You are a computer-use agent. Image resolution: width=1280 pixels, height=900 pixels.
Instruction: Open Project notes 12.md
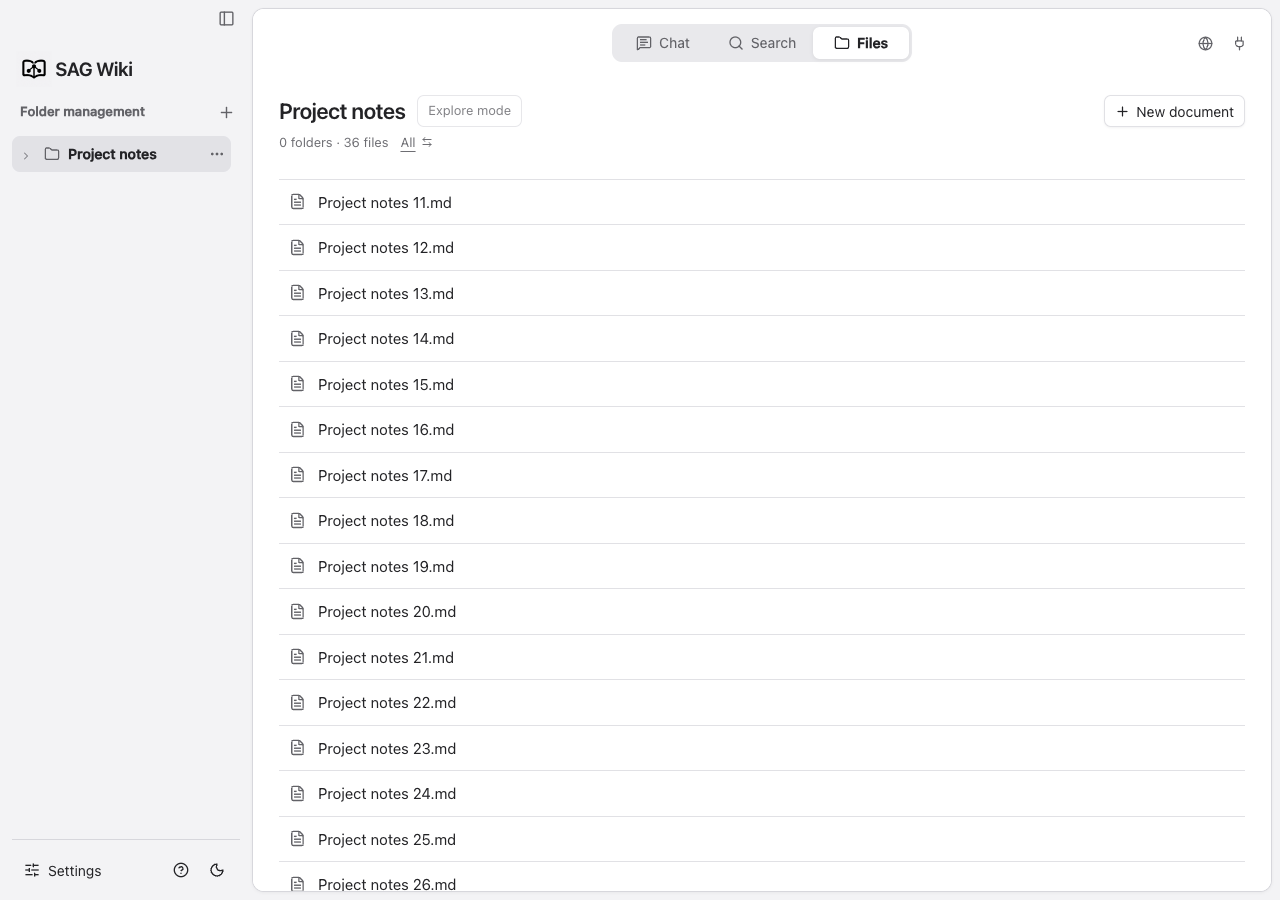click(x=761, y=247)
